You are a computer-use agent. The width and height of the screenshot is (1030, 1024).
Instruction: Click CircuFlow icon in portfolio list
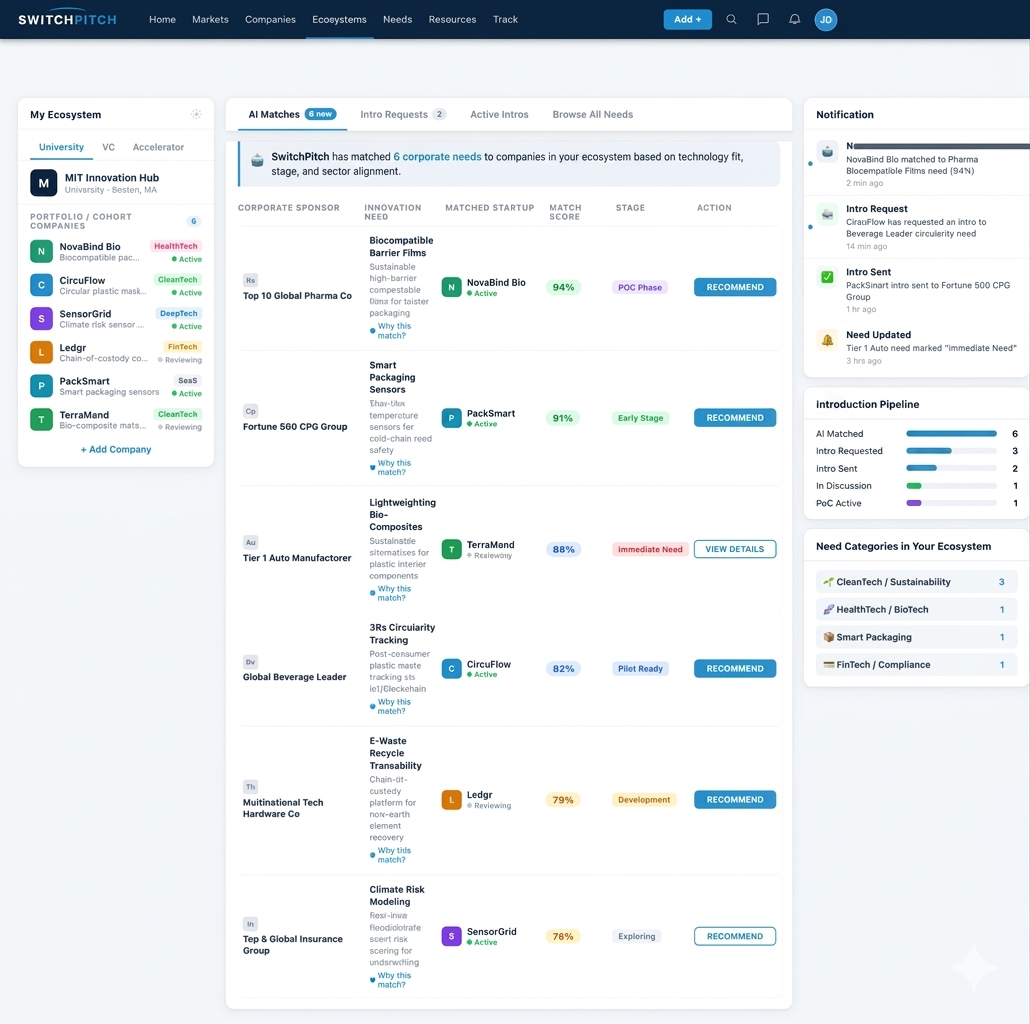(41, 285)
